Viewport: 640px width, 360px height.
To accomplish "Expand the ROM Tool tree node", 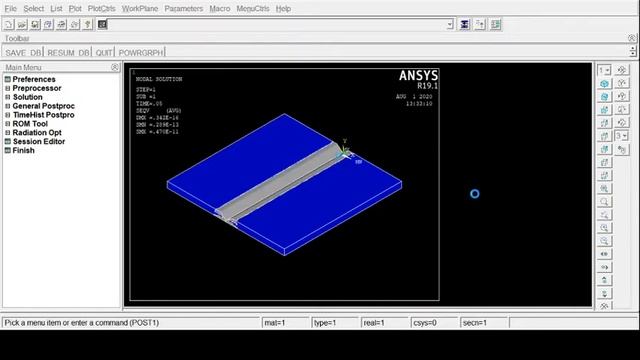I will click(x=7, y=124).
